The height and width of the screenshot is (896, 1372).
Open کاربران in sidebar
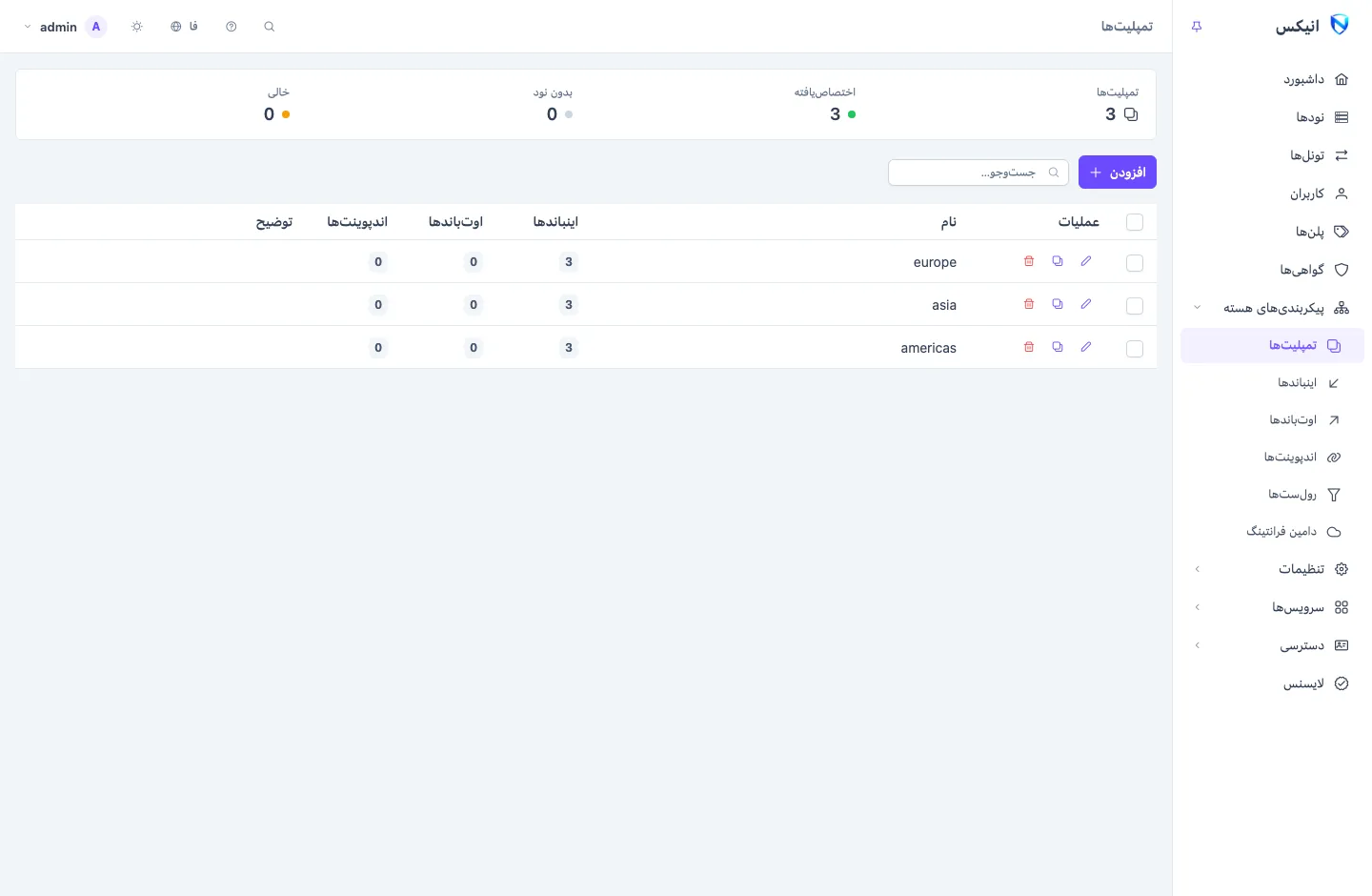(1272, 193)
